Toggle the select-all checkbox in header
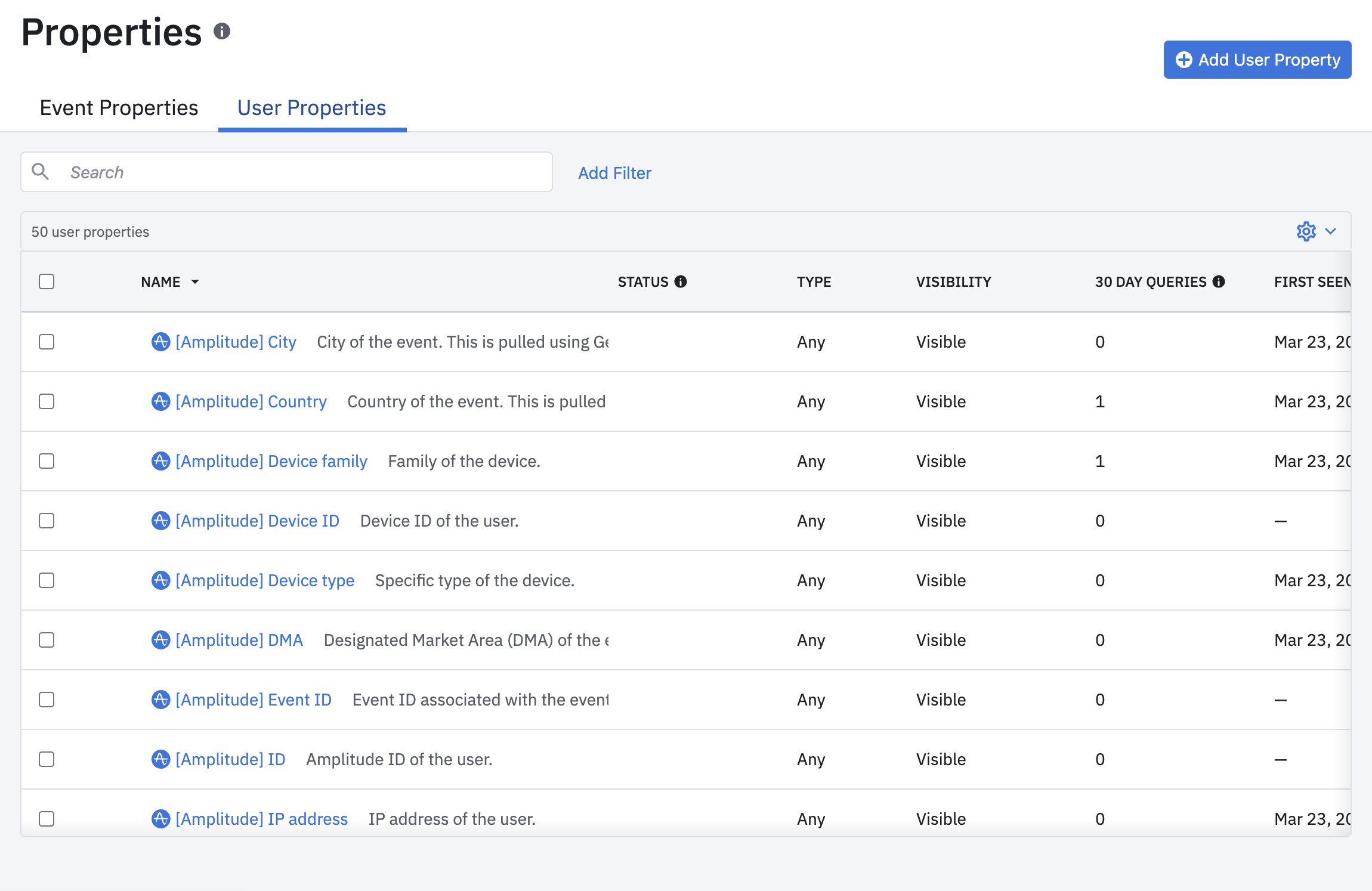1372x891 pixels. 47,281
